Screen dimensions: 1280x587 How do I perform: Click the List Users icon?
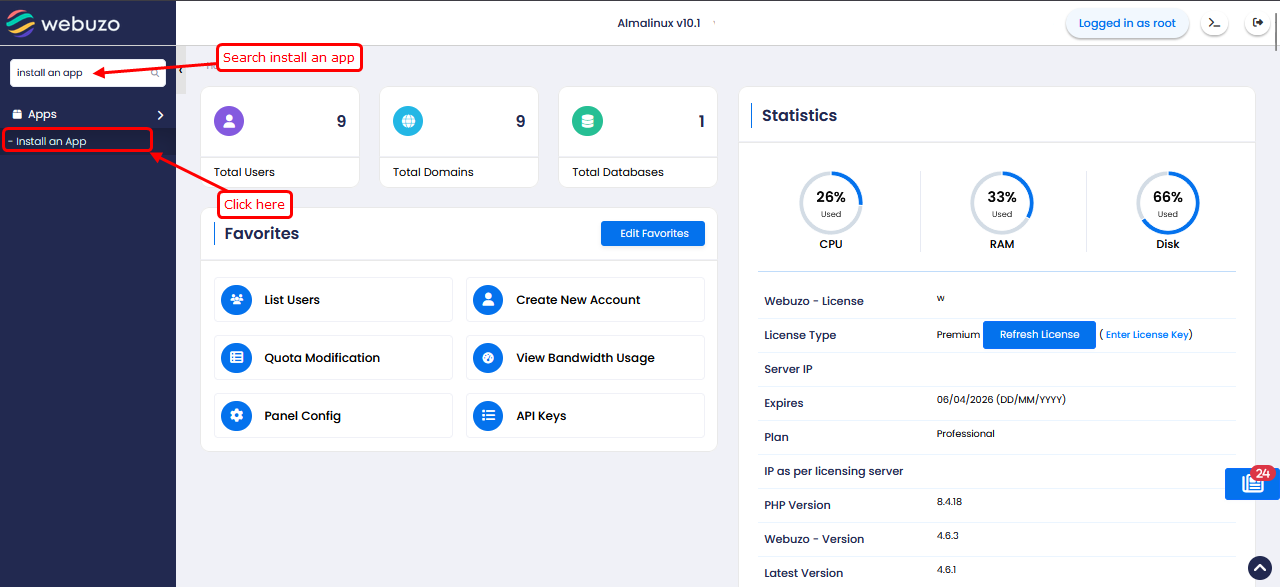[x=236, y=300]
